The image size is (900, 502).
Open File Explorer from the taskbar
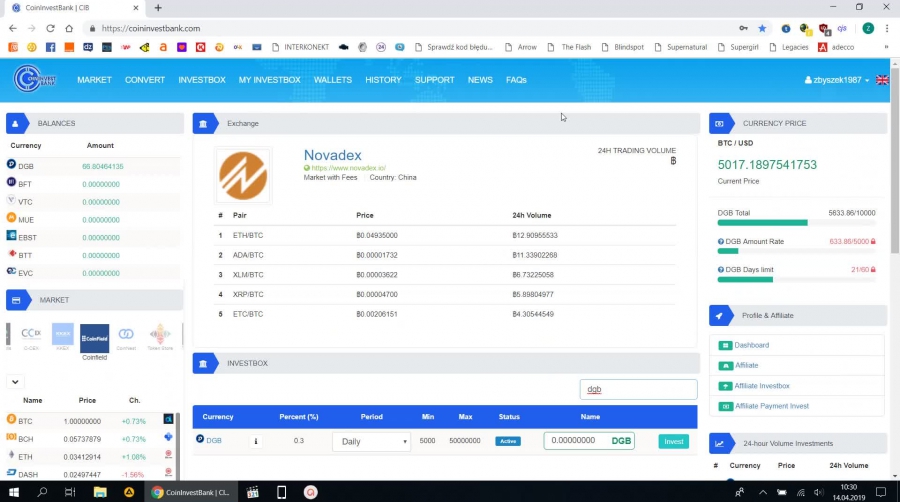pos(100,492)
